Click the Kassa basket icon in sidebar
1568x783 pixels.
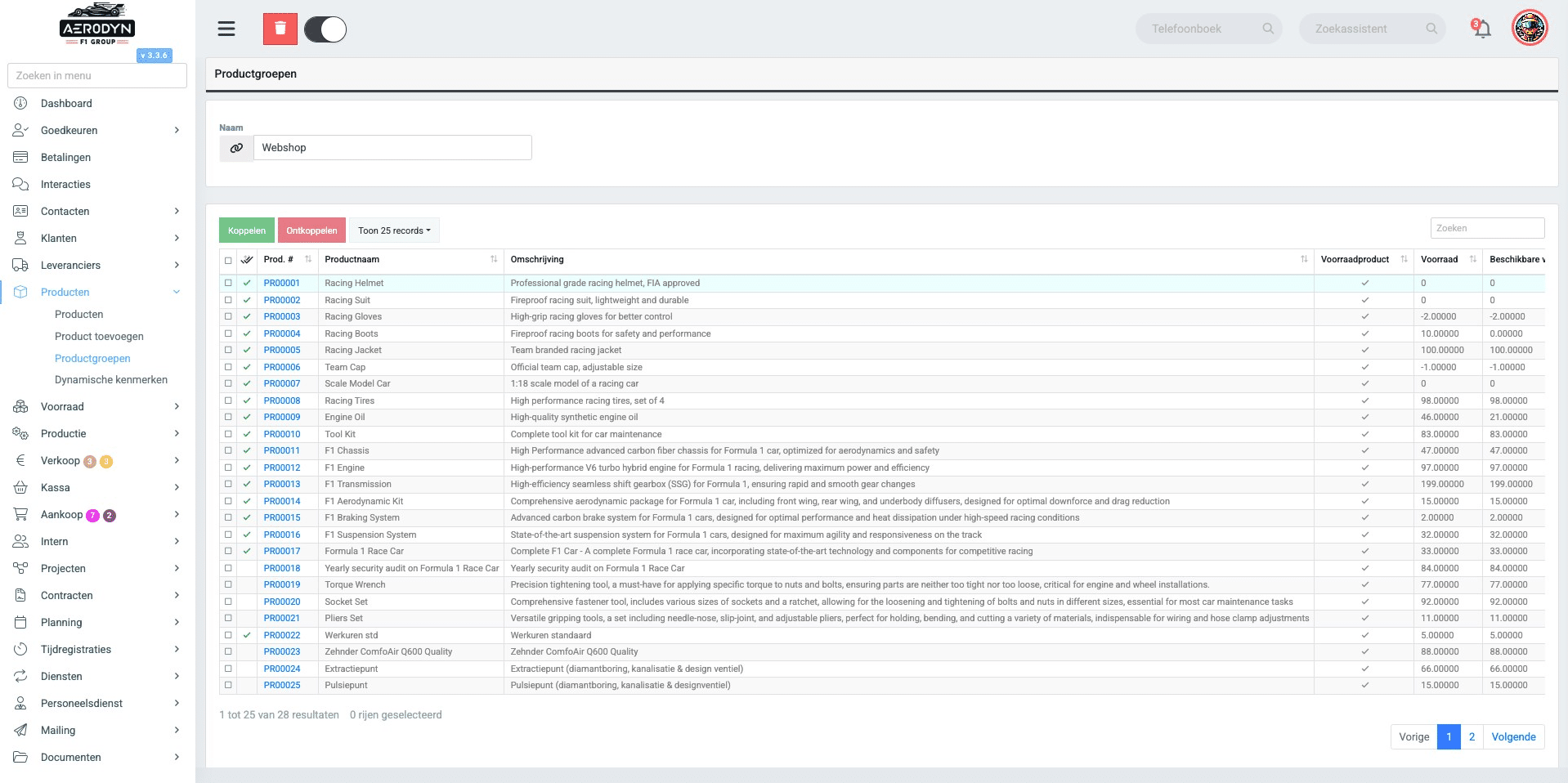click(21, 488)
